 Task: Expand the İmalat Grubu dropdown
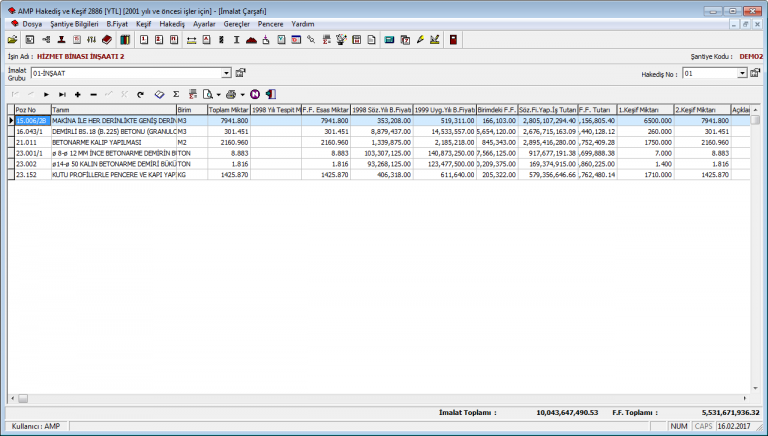(x=226, y=73)
